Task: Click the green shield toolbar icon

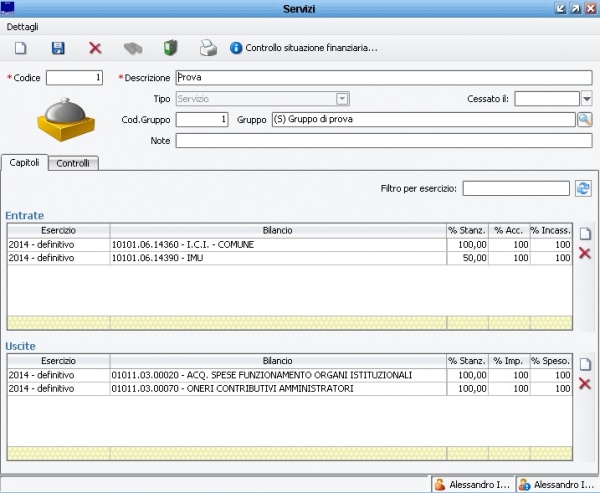Action: 170,48
